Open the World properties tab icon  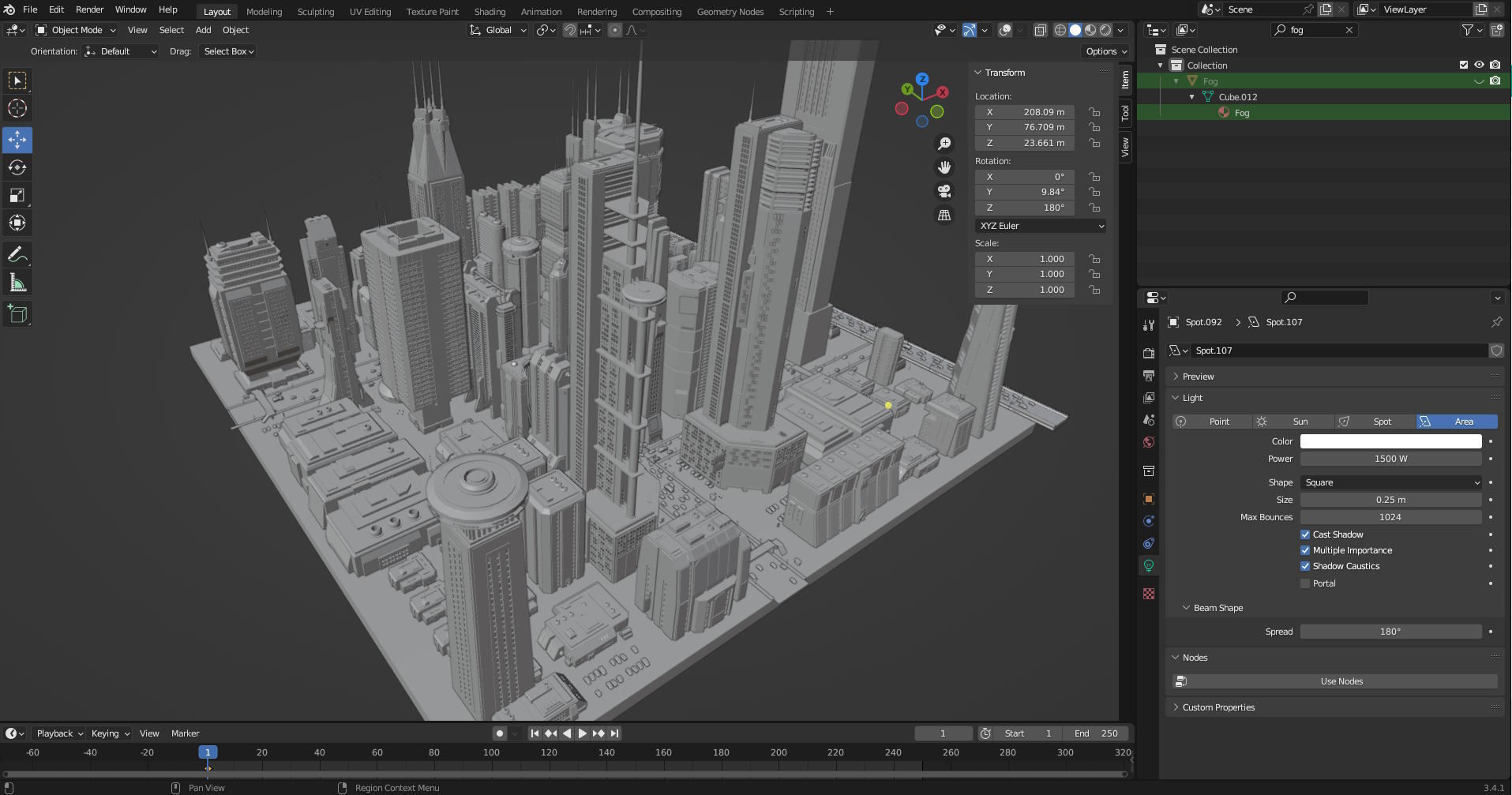click(x=1149, y=442)
